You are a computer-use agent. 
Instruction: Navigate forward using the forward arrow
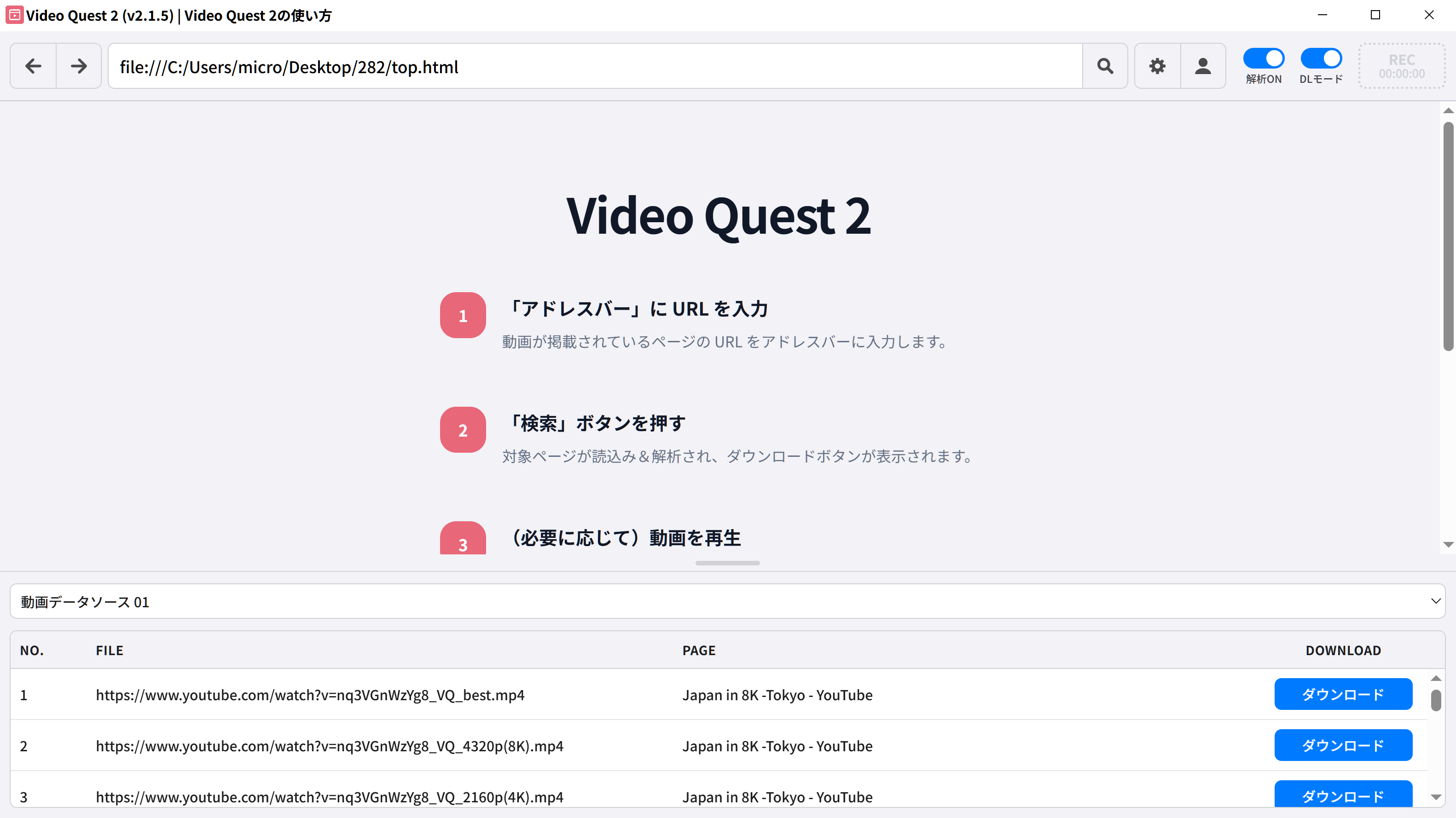78,65
